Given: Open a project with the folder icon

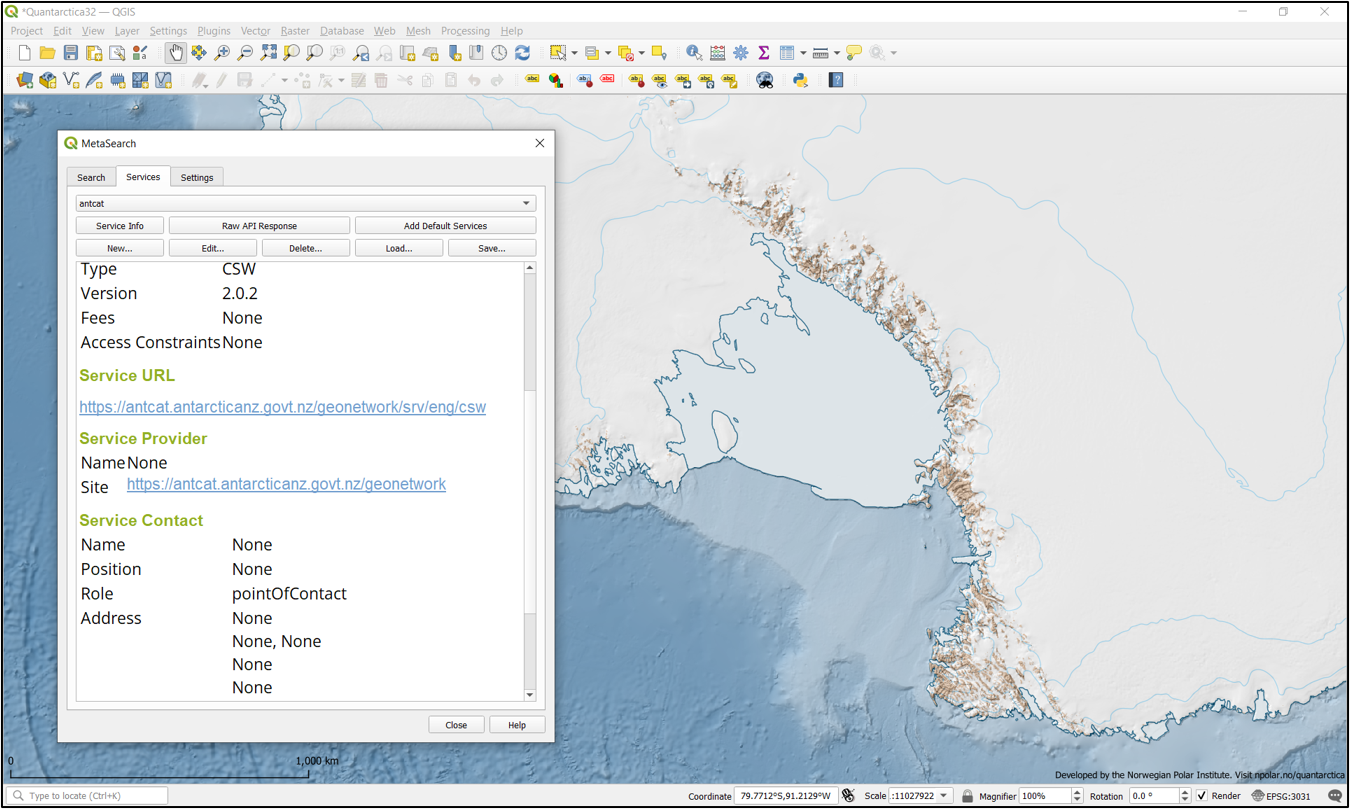Looking at the screenshot, I should coord(47,53).
